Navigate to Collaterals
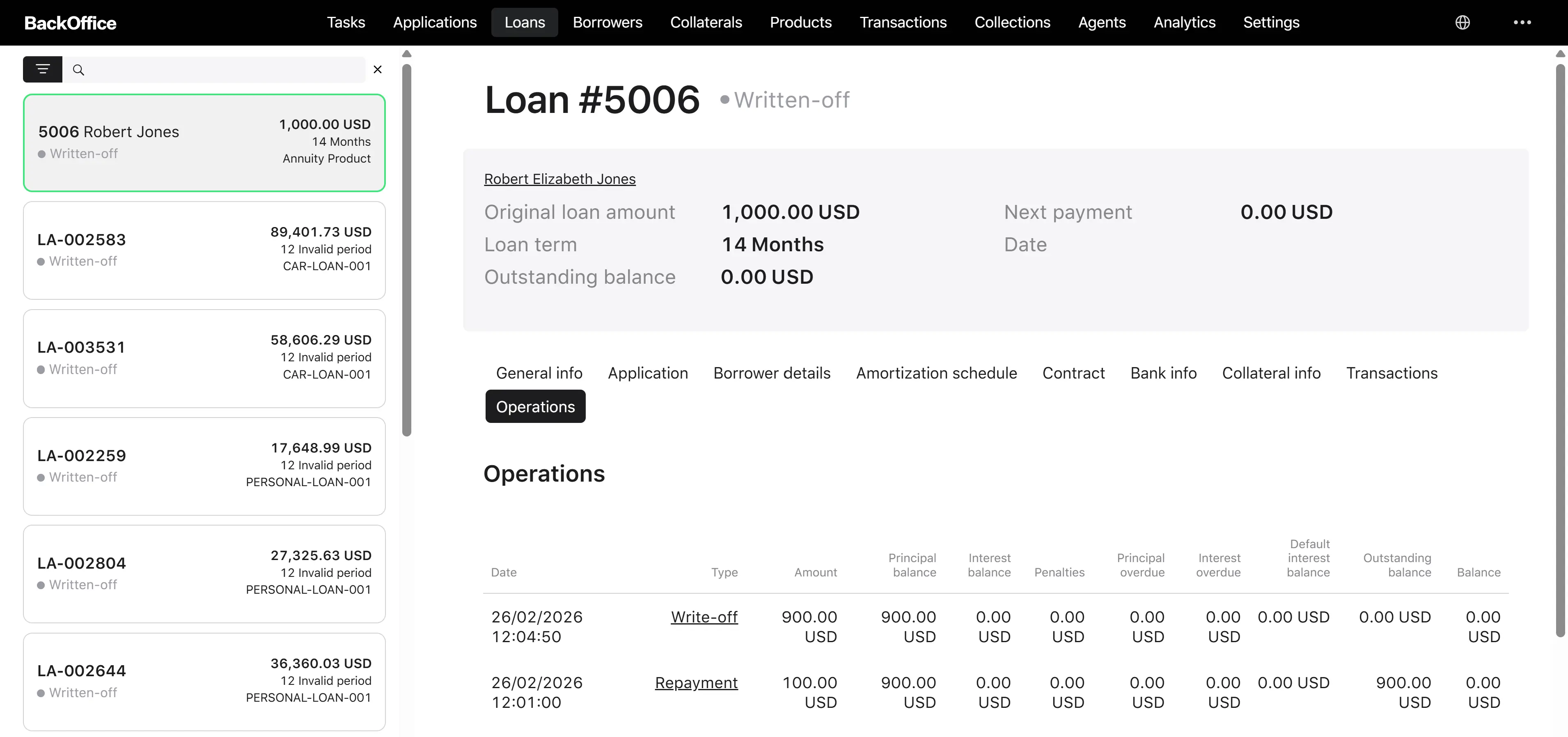The height and width of the screenshot is (737, 1568). click(x=706, y=23)
